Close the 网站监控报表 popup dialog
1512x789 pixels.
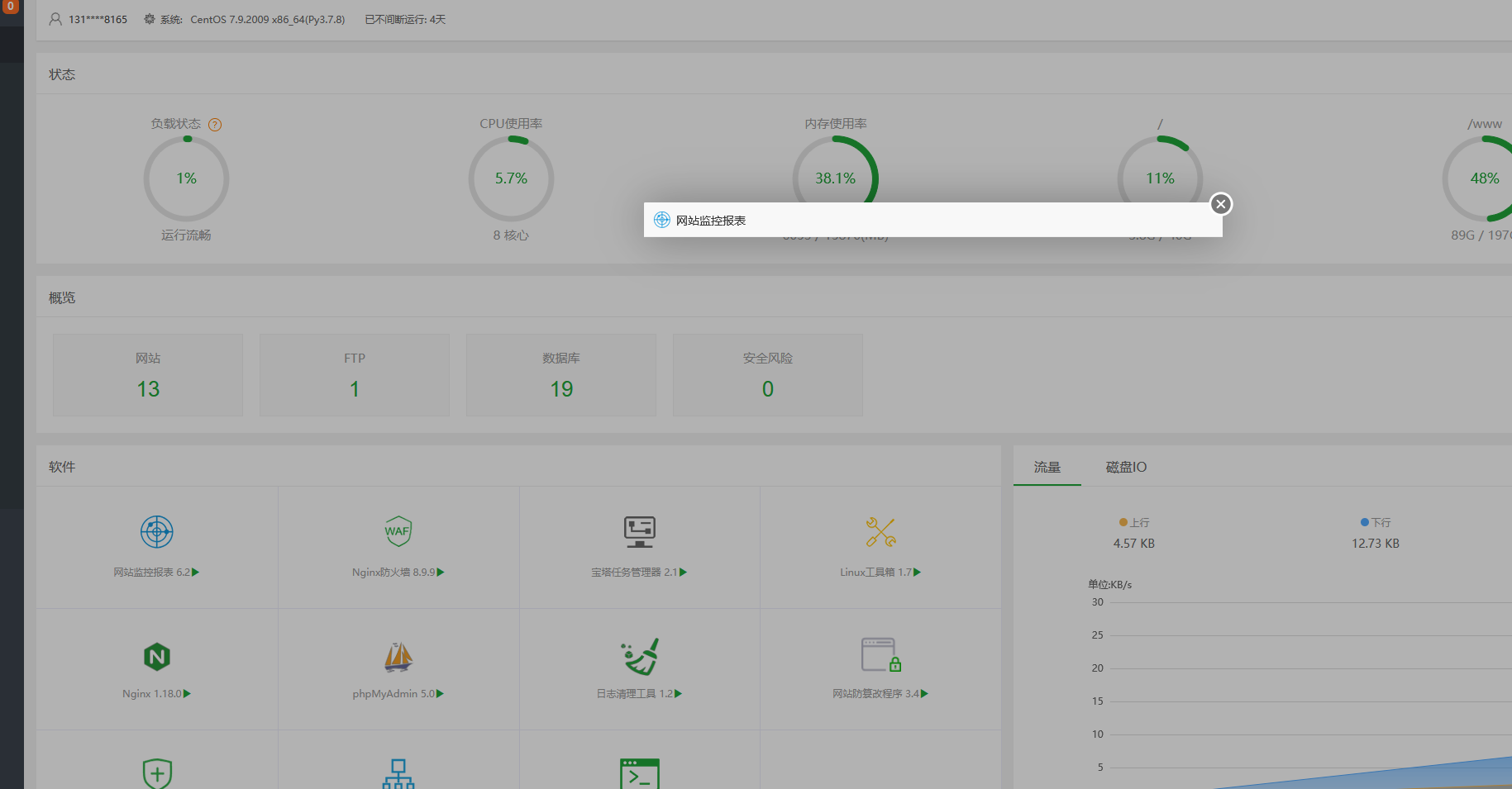1220,204
